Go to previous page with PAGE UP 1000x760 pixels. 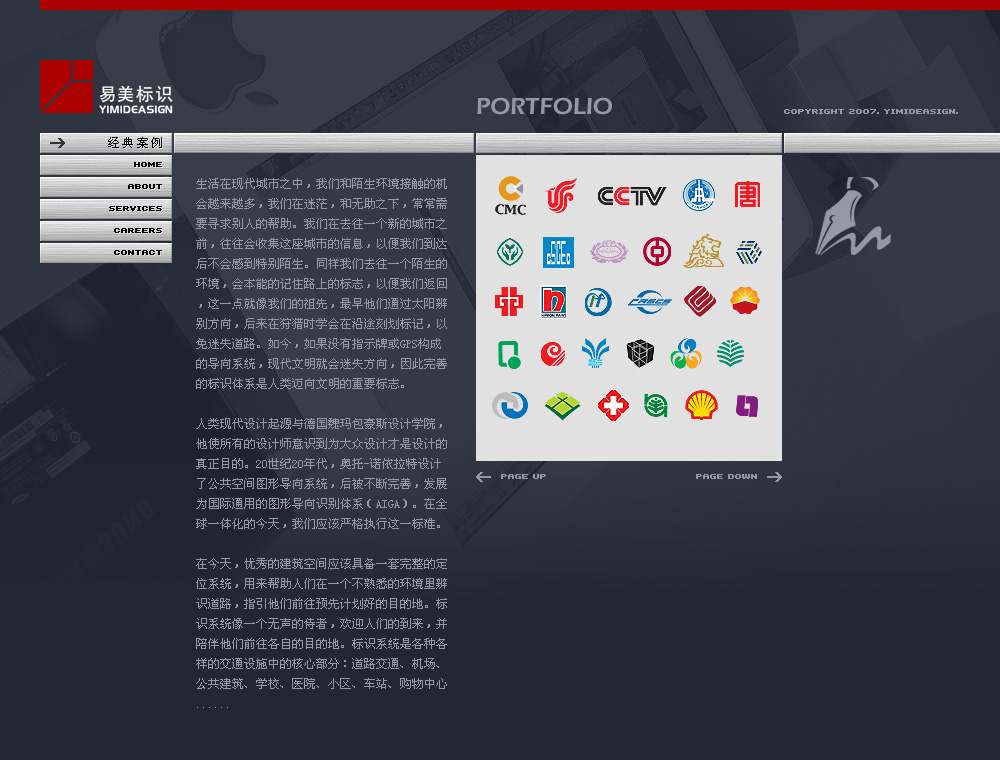pyautogui.click(x=511, y=476)
